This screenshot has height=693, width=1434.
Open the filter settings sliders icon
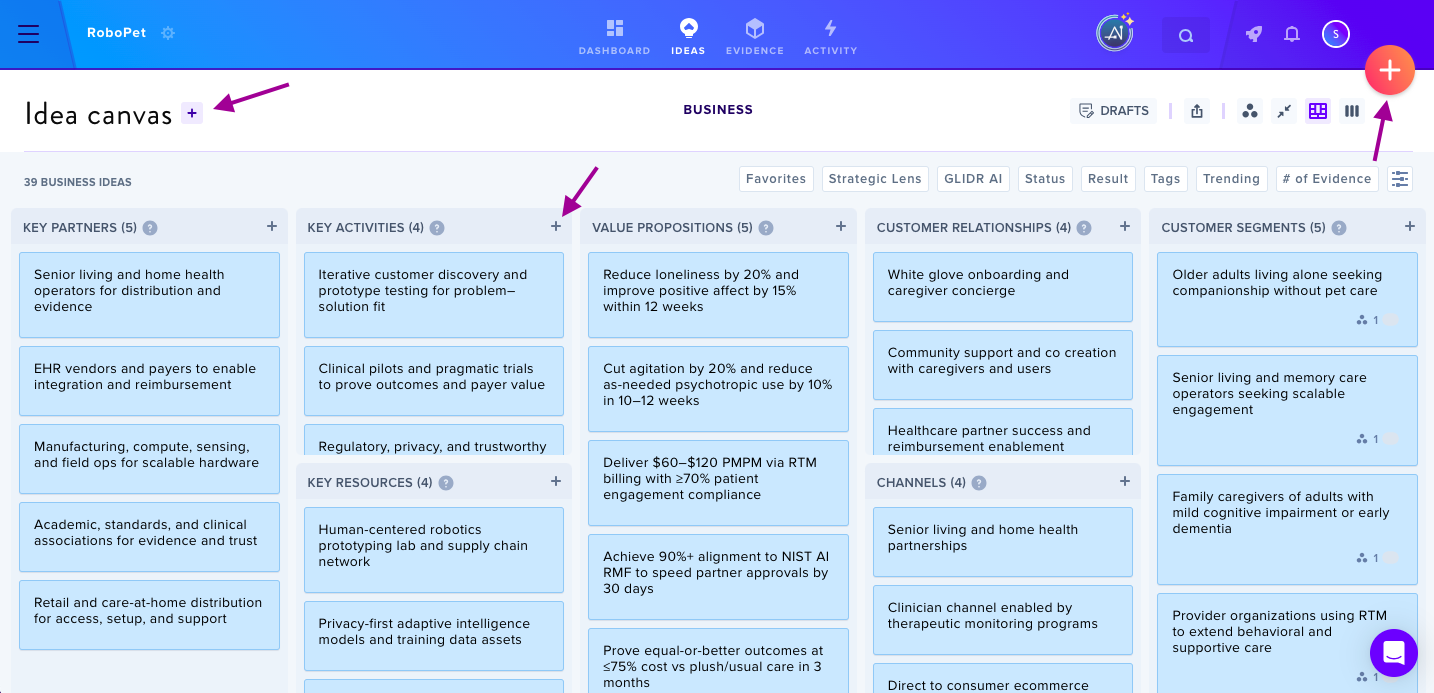(1400, 179)
